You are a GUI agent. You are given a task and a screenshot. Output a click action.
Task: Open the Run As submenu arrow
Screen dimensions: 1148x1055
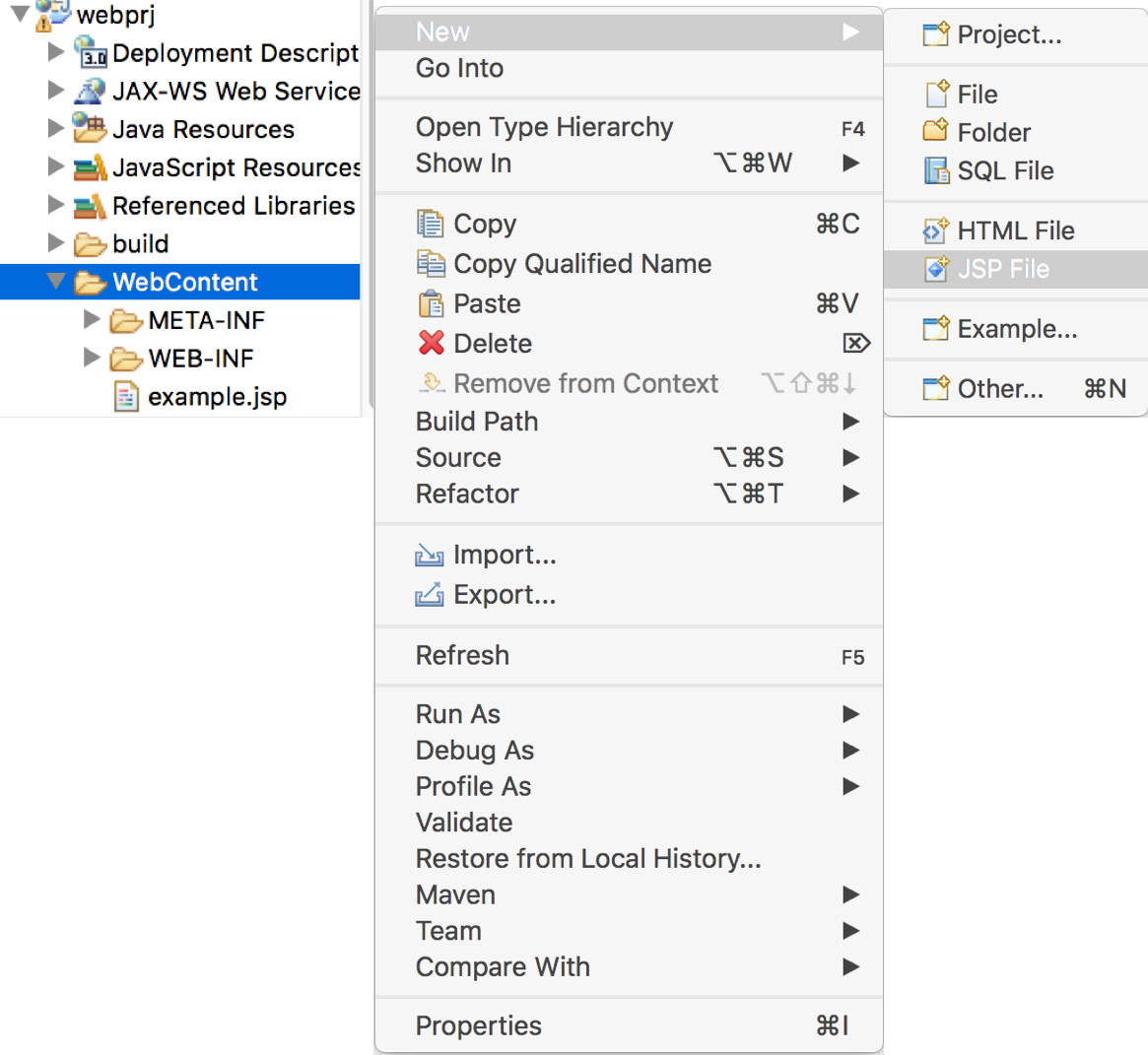[850, 714]
